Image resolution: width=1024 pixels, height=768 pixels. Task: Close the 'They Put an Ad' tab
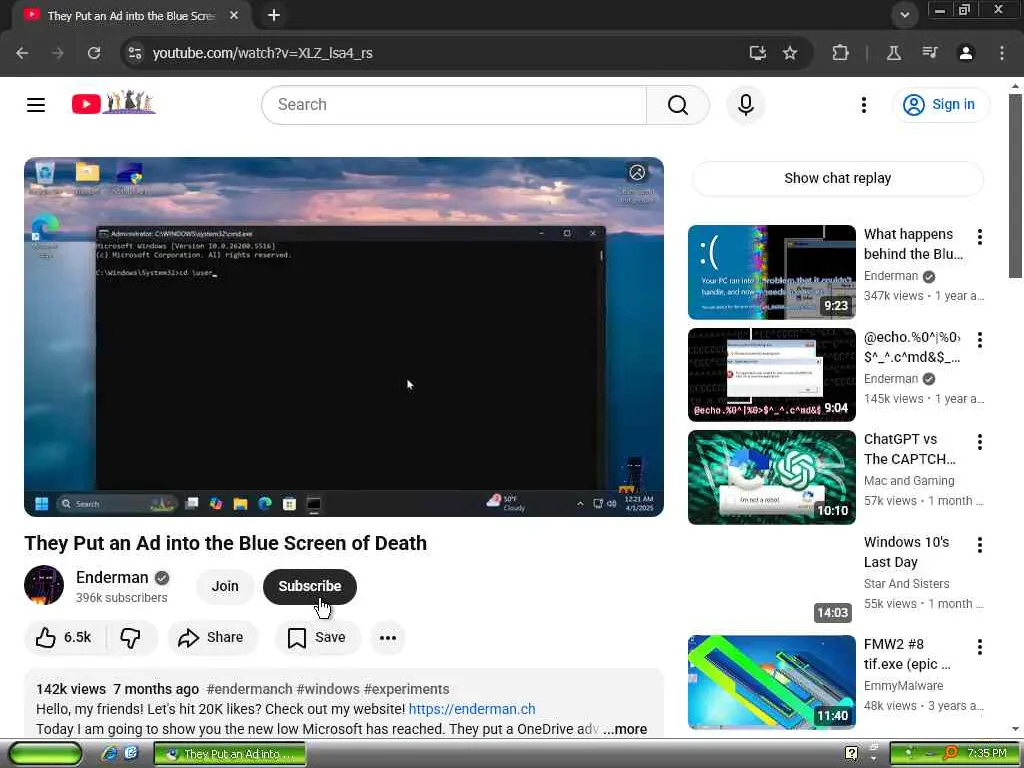click(234, 15)
